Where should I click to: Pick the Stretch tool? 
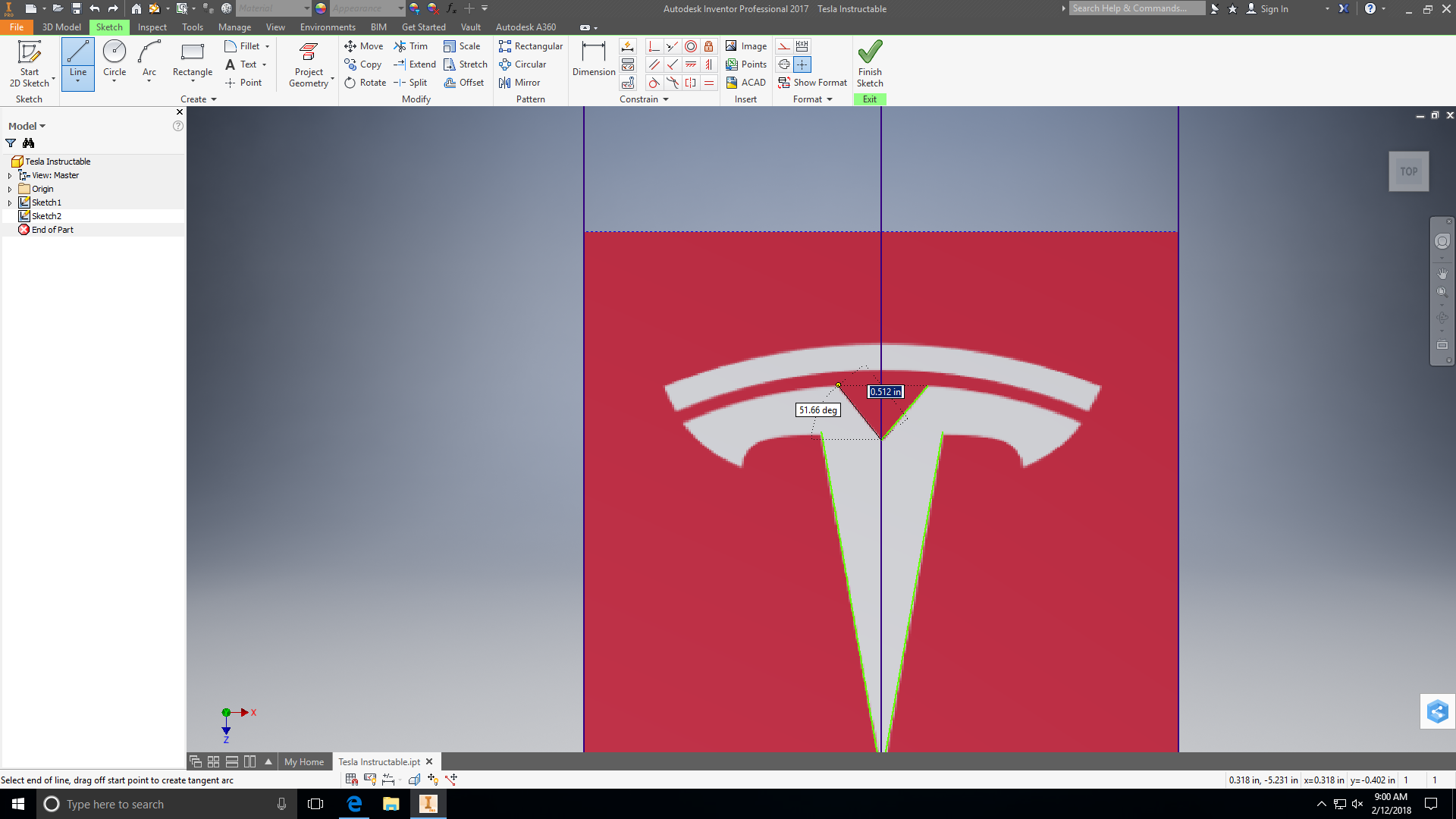tap(466, 64)
